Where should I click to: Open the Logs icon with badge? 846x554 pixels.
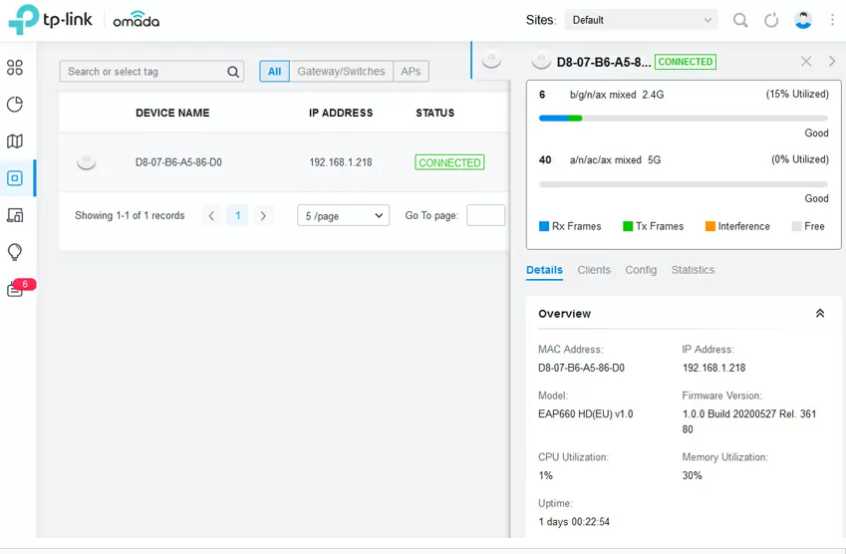[x=16, y=290]
